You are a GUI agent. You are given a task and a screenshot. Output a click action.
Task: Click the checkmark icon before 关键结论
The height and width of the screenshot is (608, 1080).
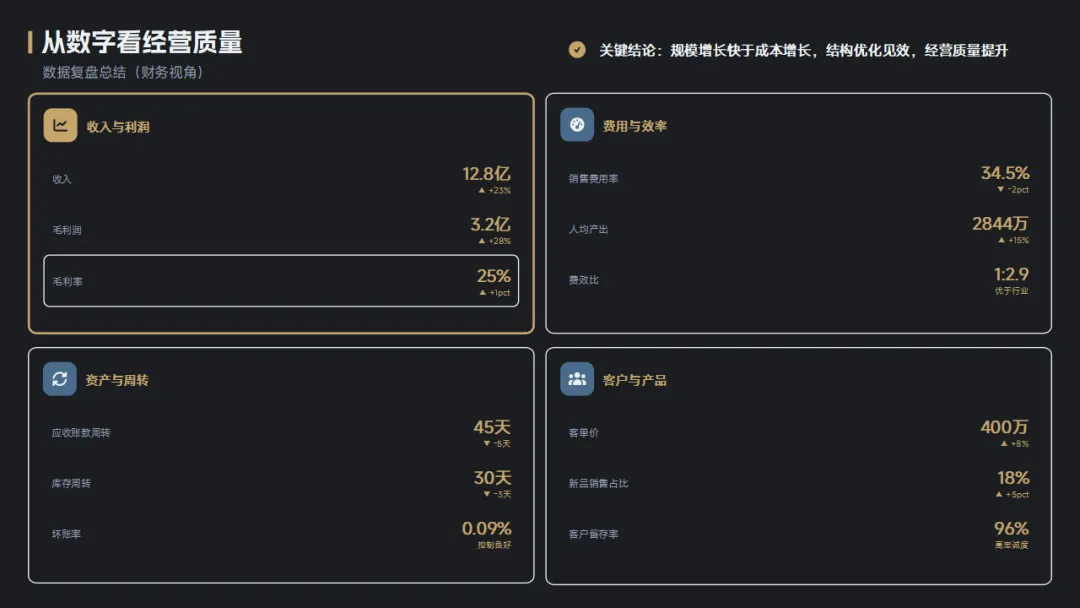point(577,50)
